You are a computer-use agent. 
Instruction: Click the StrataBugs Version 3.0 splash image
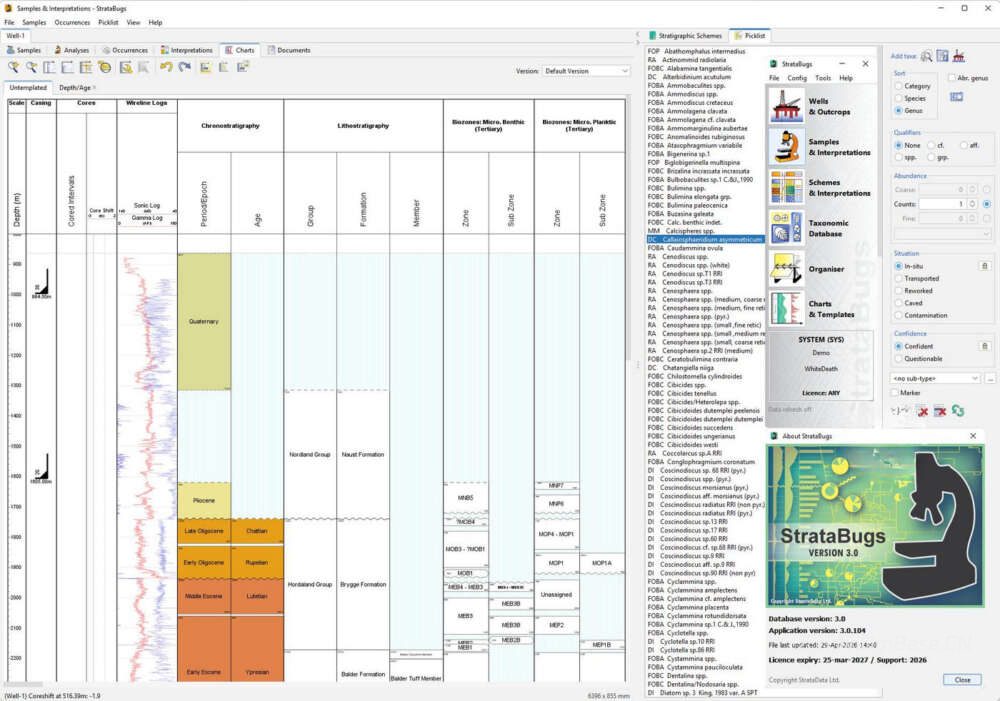[x=874, y=526]
